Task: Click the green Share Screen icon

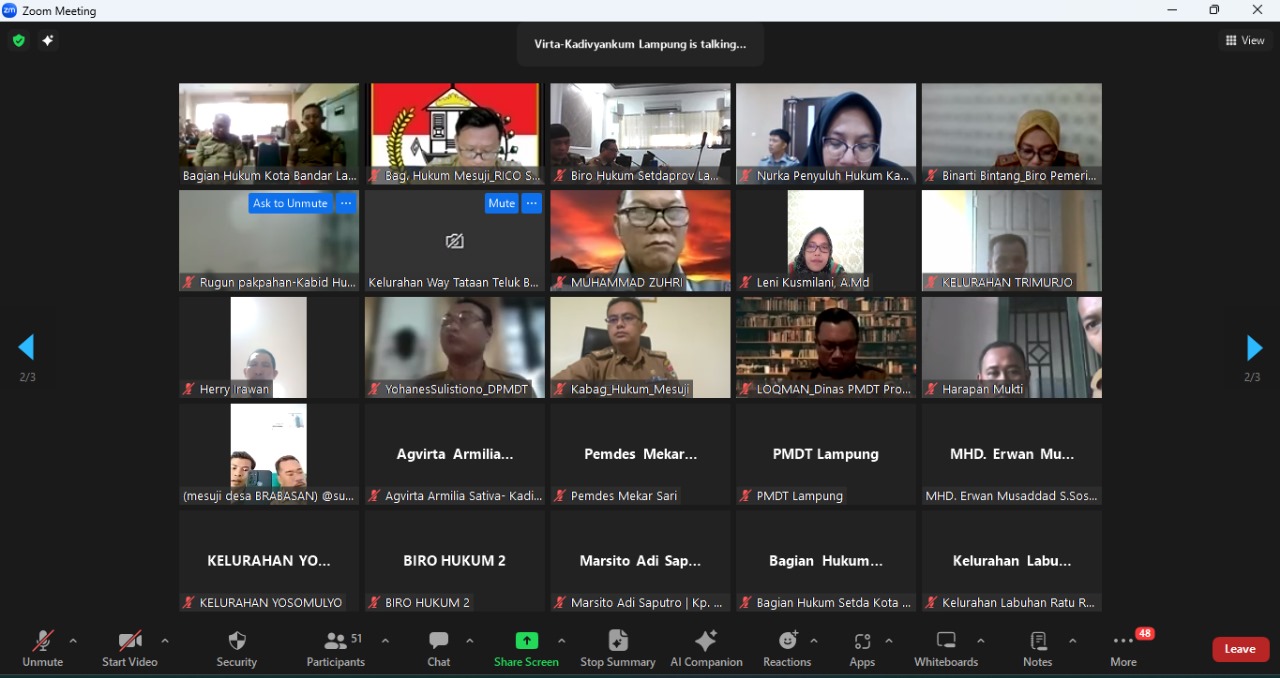Action: pos(526,641)
